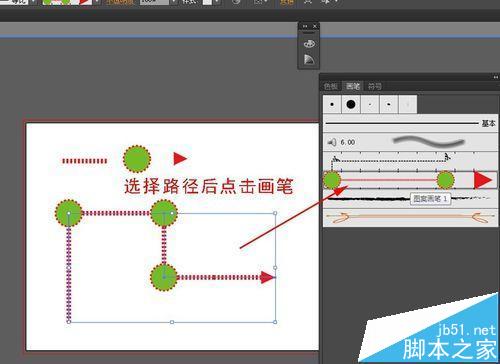
Task: Click the top-right bounding box handle
Action: click(275, 213)
